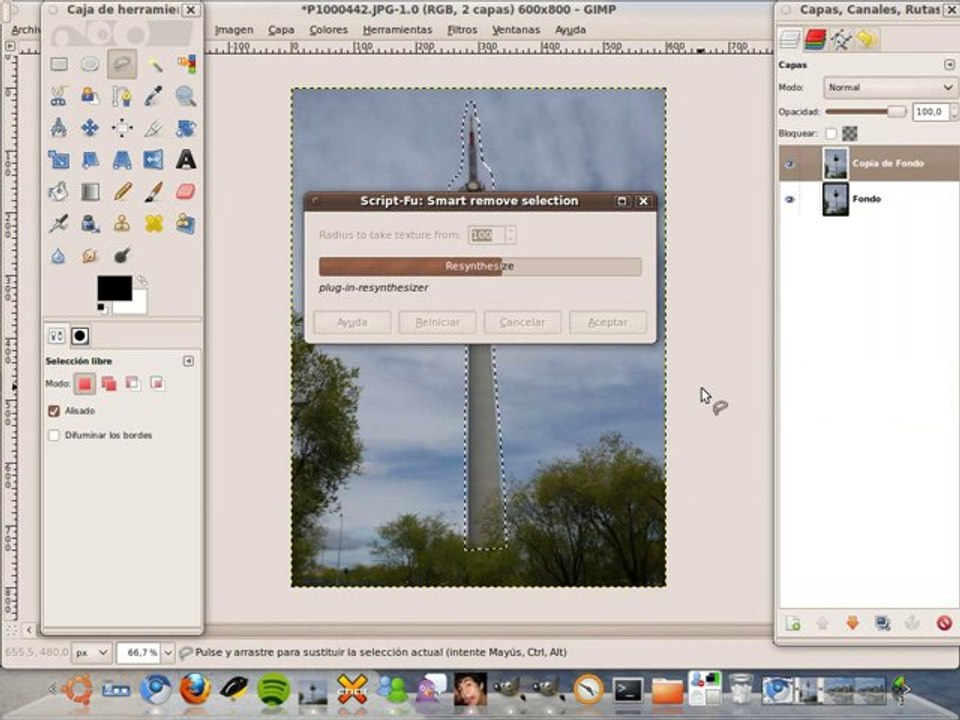Image resolution: width=960 pixels, height=720 pixels.
Task: Pick the Eraser tool
Action: click(x=185, y=191)
